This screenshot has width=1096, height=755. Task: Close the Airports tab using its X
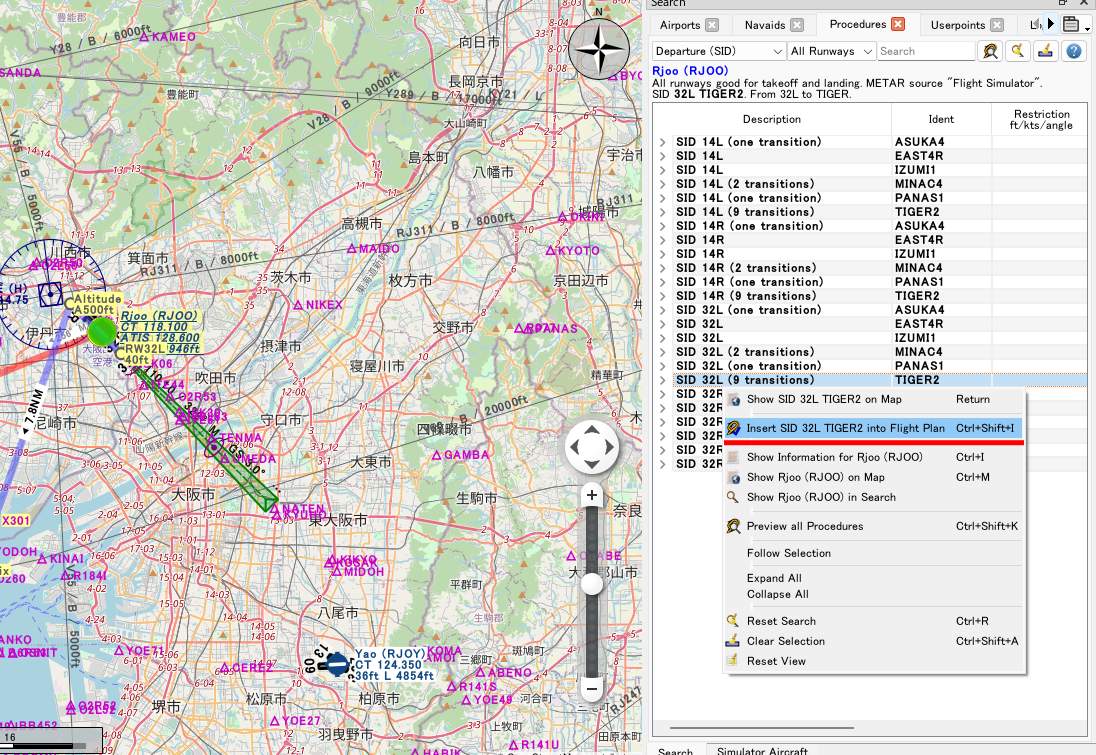pos(711,25)
